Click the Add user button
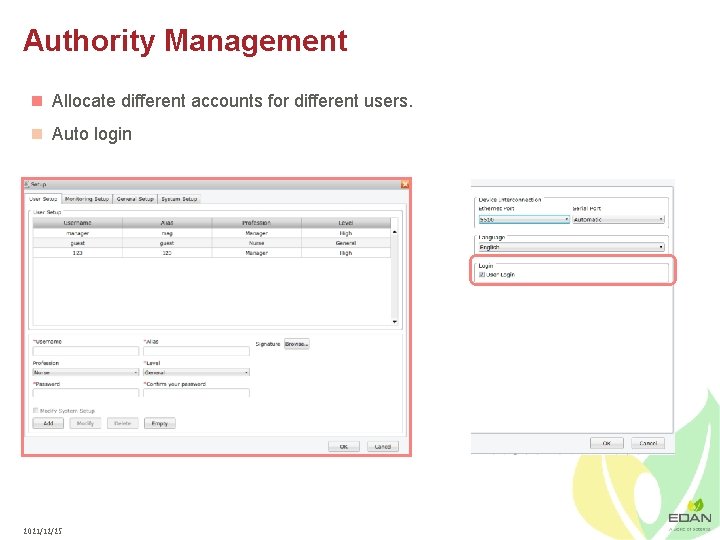Image resolution: width=720 pixels, height=540 pixels. [x=48, y=423]
